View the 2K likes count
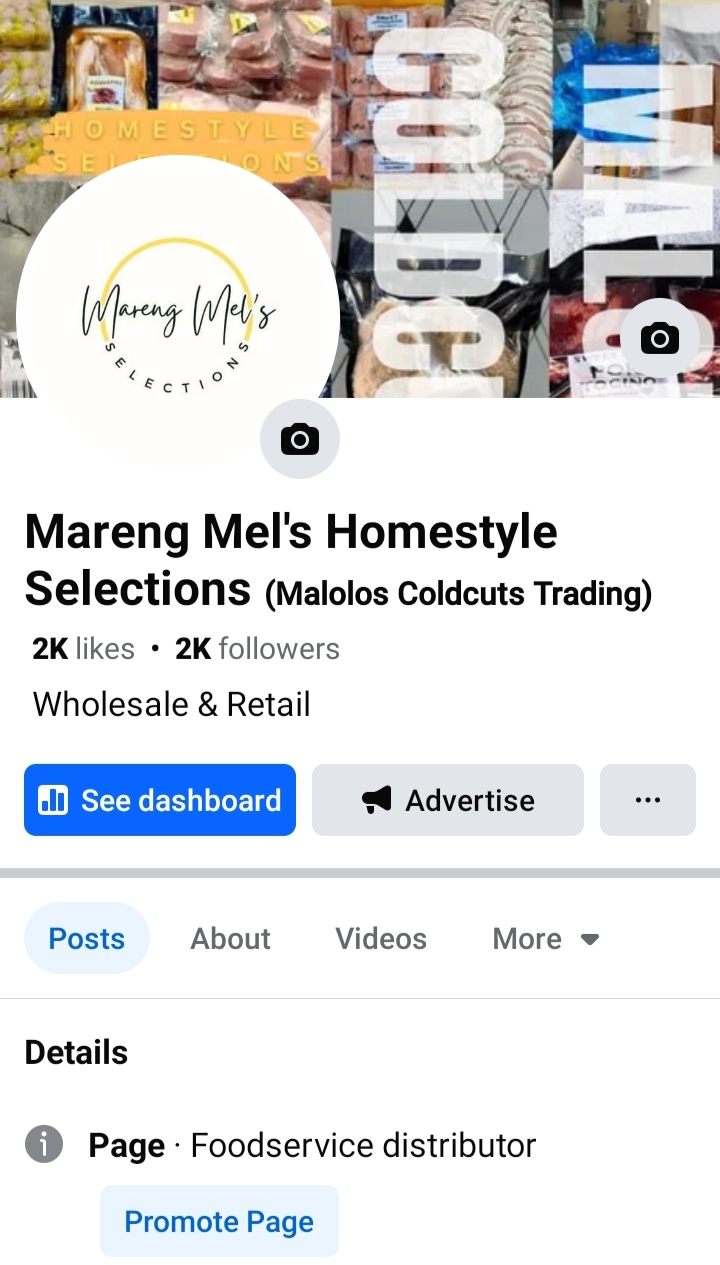 click(x=83, y=649)
